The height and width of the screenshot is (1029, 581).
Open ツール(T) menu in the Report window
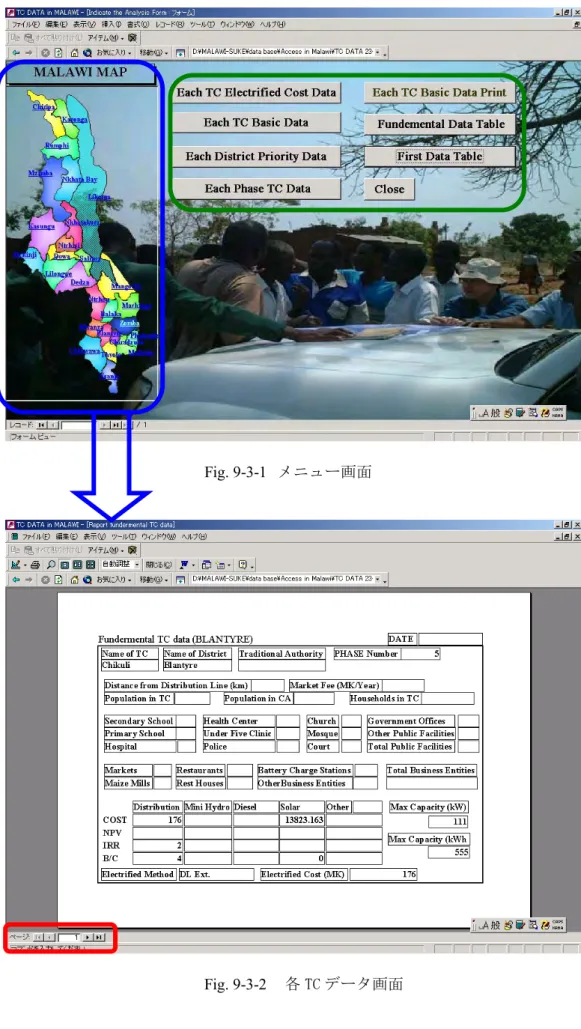[123, 537]
